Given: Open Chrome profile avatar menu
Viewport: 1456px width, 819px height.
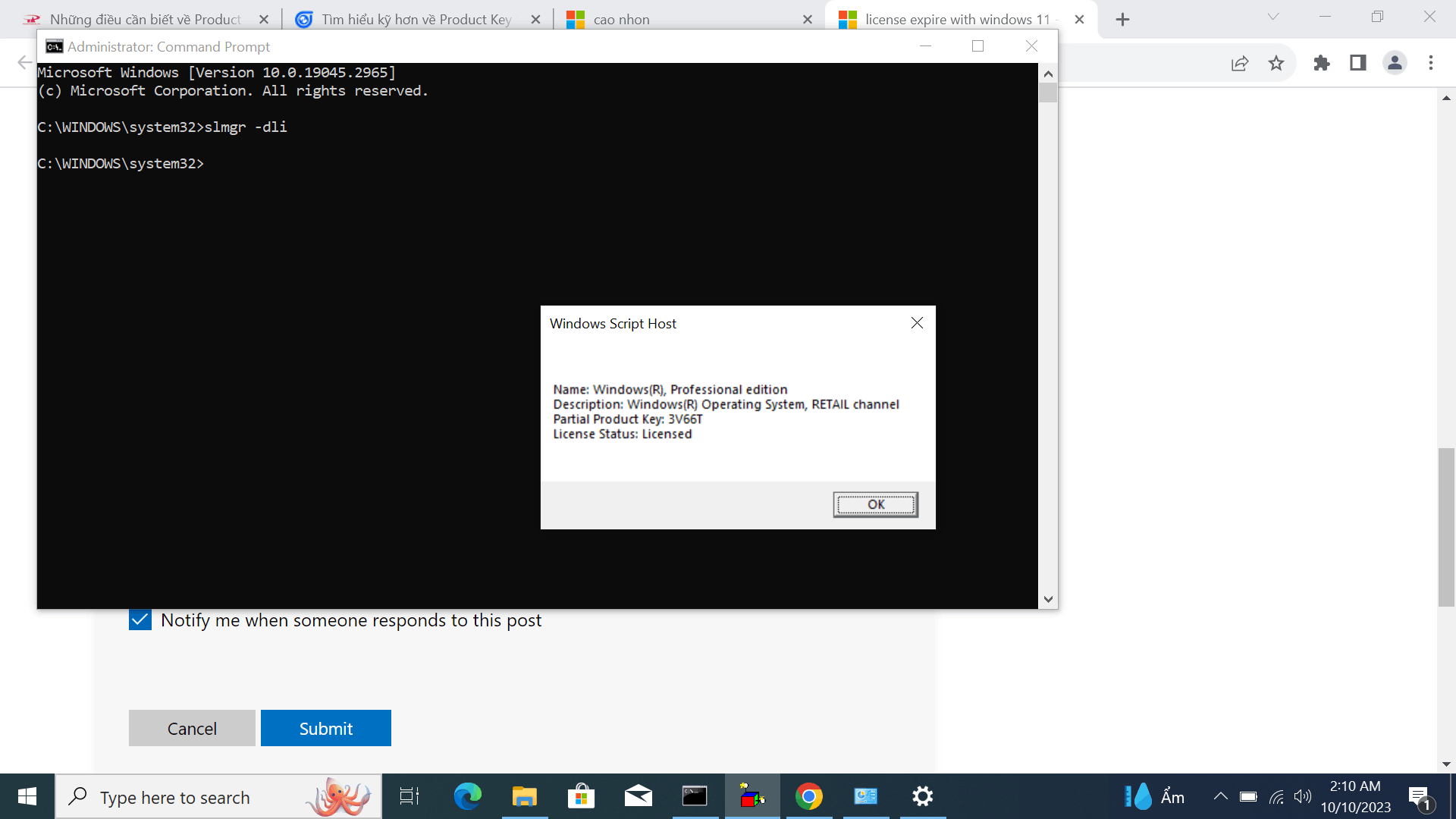Looking at the screenshot, I should pos(1395,63).
